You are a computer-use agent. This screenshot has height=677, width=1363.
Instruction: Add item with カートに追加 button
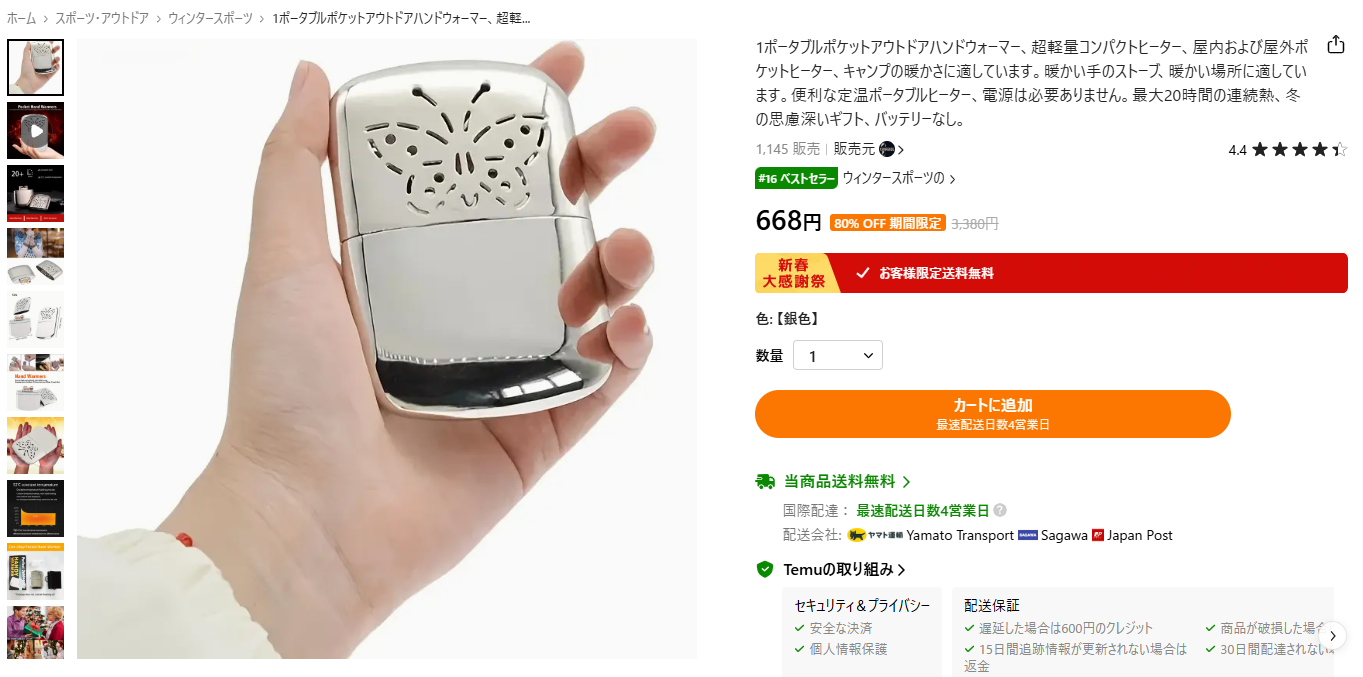[993, 414]
